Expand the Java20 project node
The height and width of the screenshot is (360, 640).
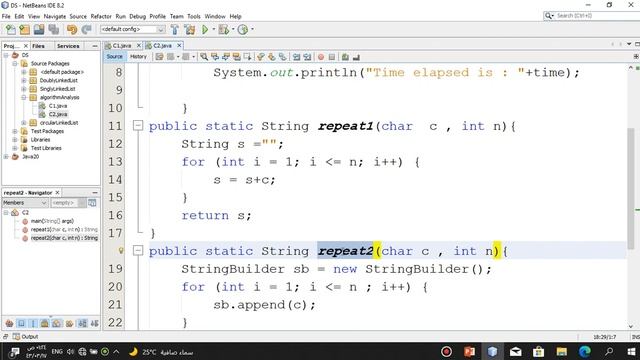point(6,157)
